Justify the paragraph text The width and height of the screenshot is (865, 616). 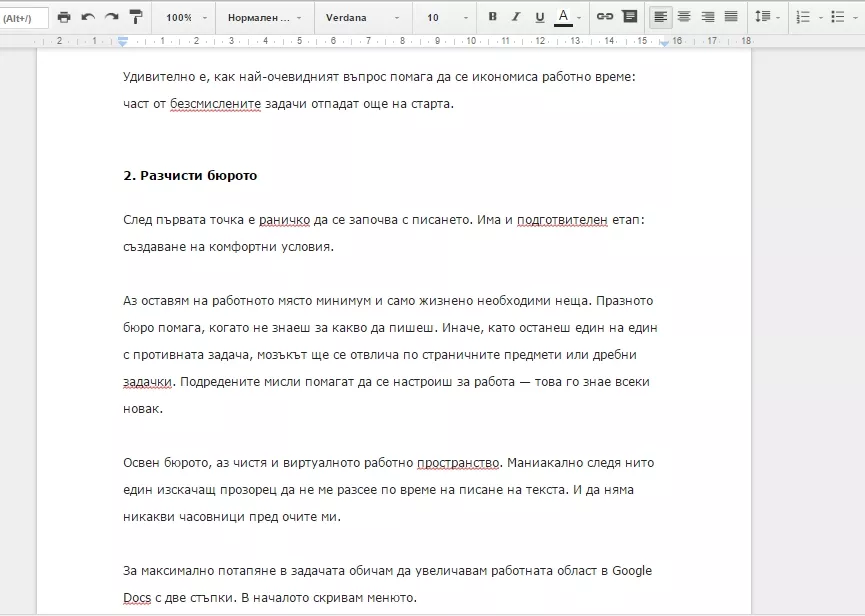tap(731, 17)
